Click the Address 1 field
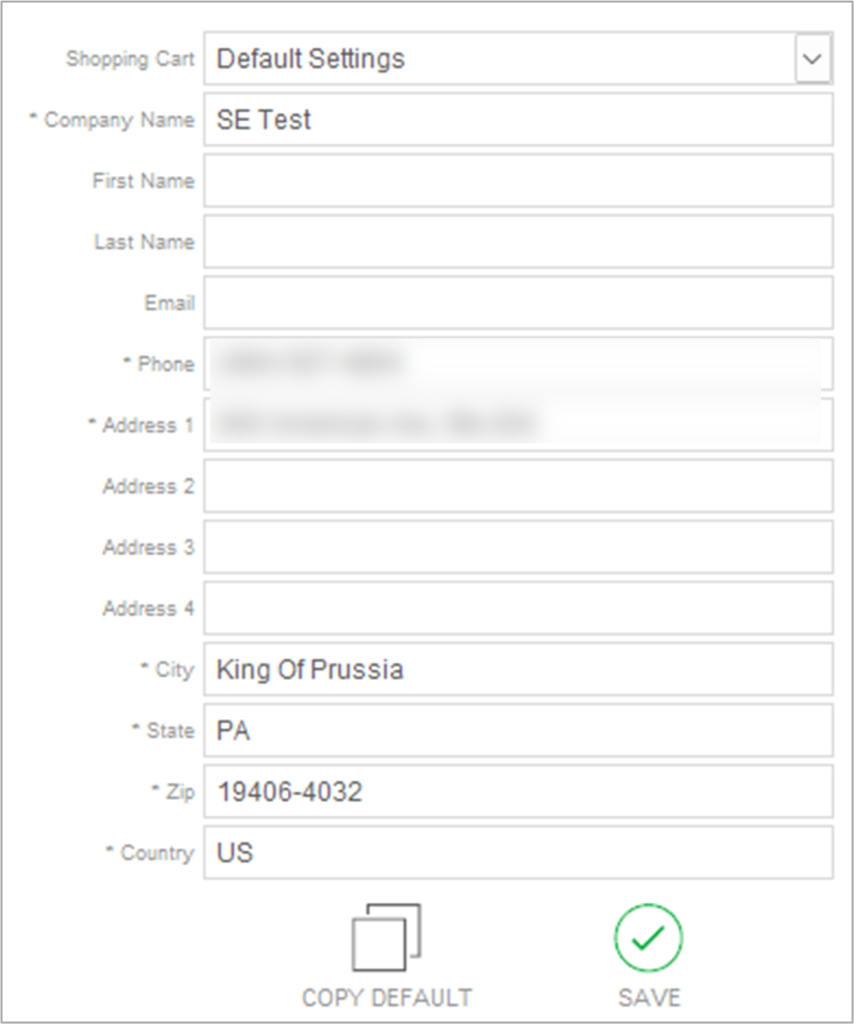 coord(517,424)
